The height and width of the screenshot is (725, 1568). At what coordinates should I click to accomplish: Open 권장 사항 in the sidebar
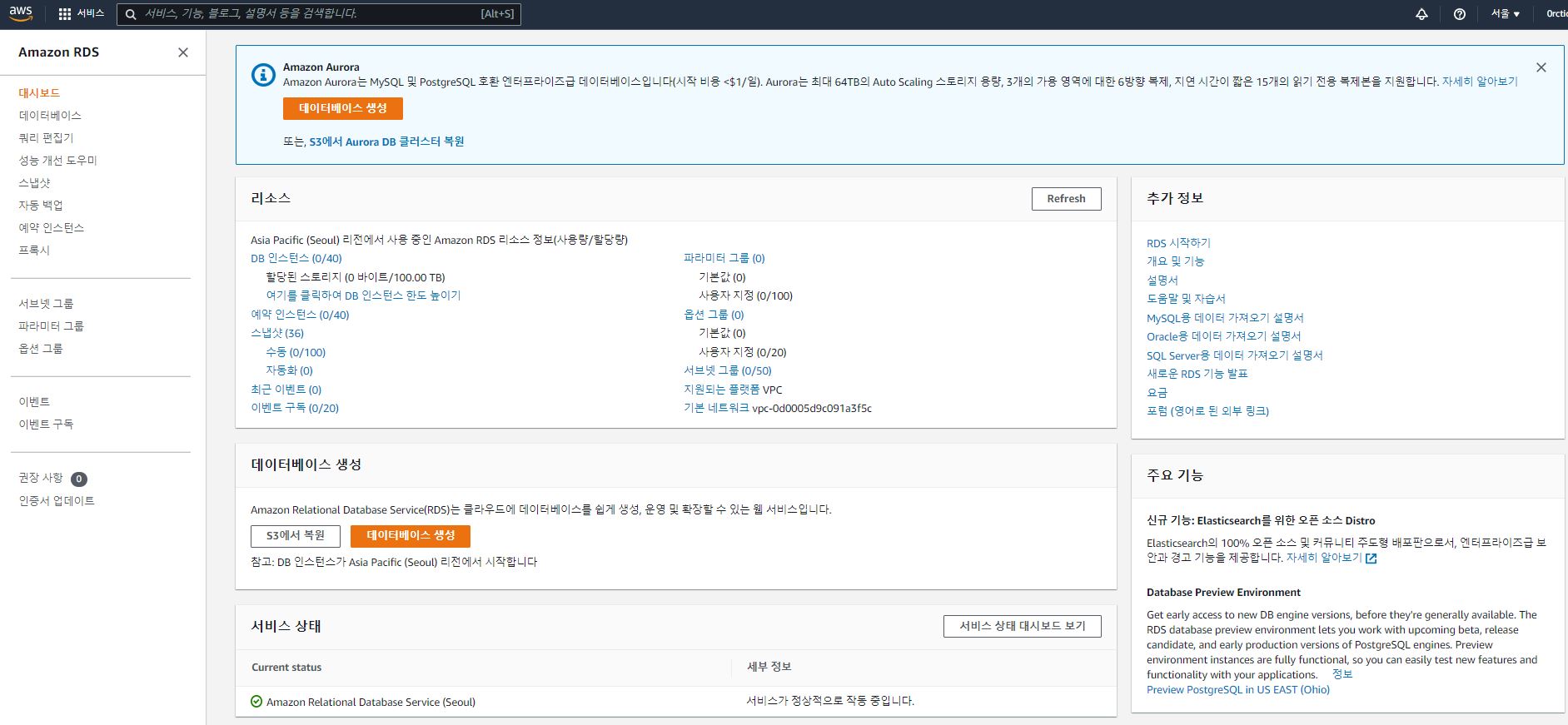[41, 478]
